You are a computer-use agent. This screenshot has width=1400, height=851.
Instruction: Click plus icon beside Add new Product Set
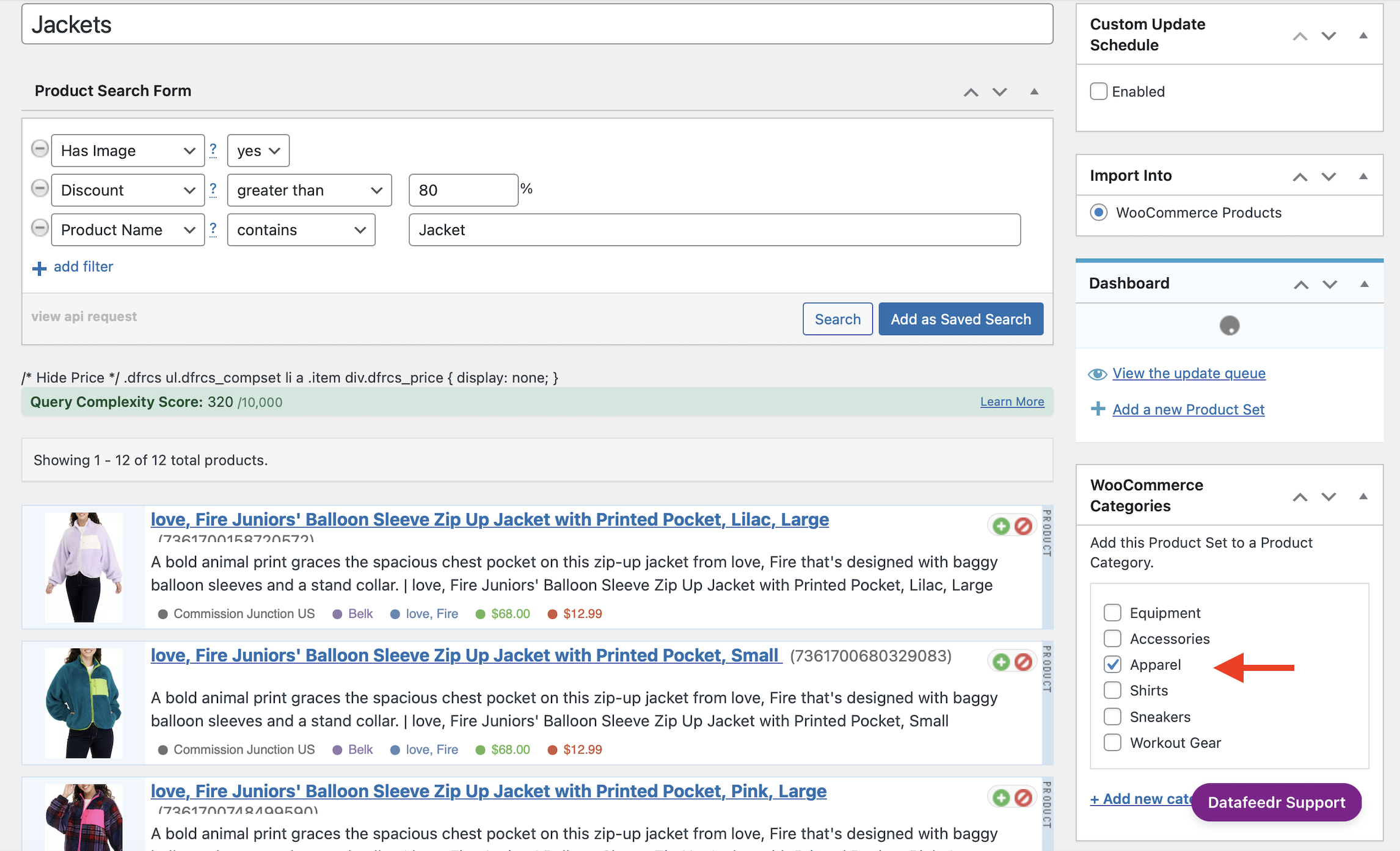tap(1098, 409)
